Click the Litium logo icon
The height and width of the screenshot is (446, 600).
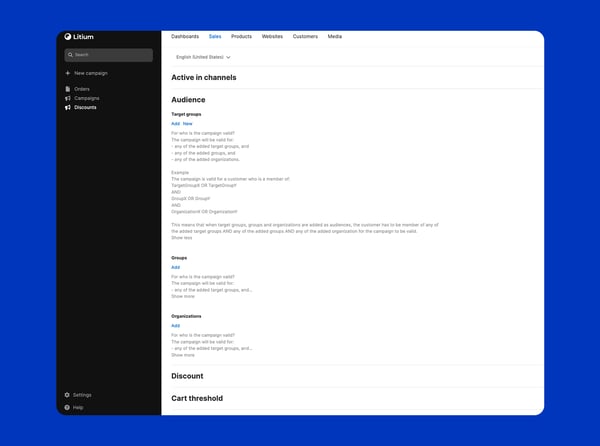point(68,37)
